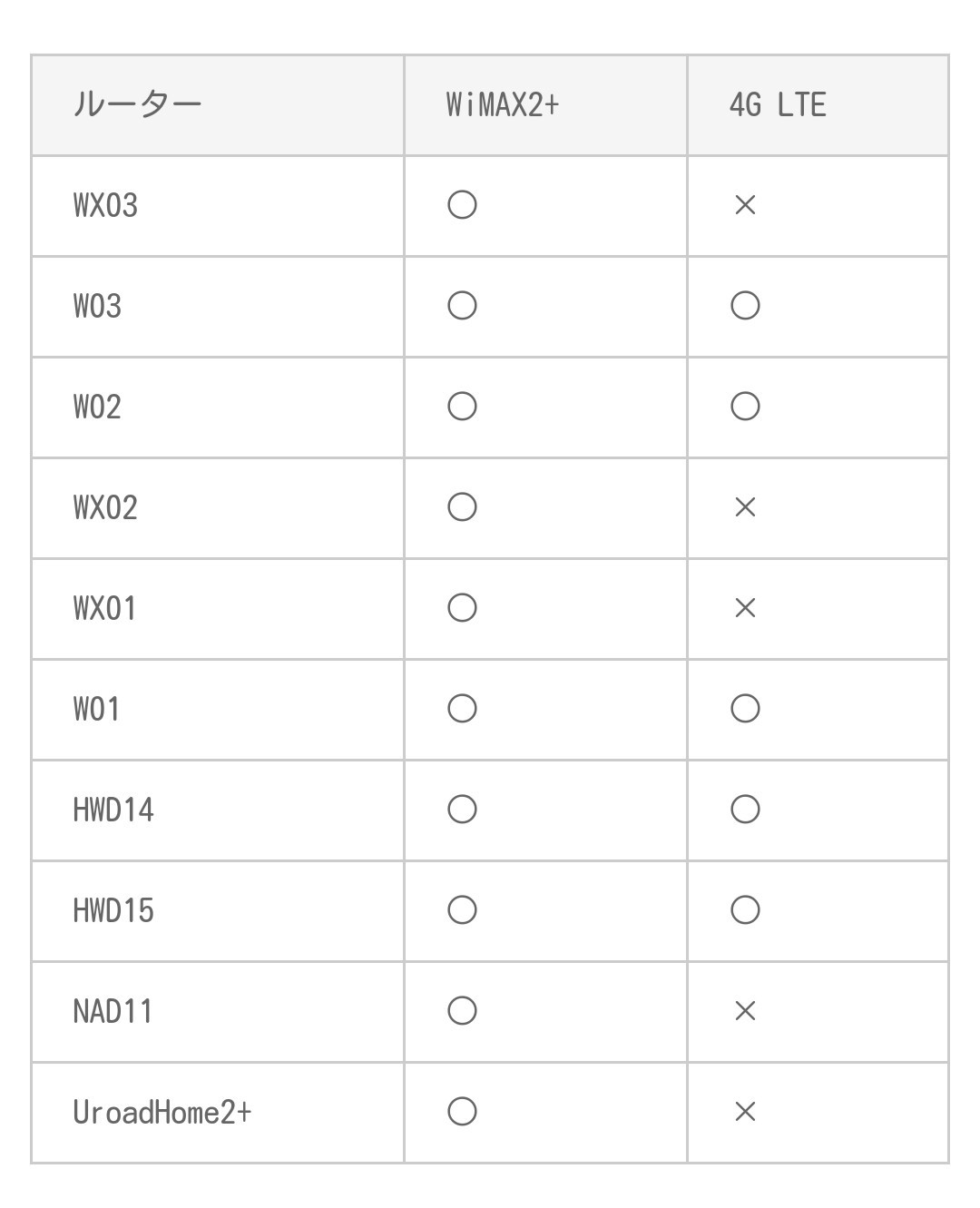Screen dimensions: 980x1208
Task: Click the 4G LTE circle for W03
Action: (745, 306)
